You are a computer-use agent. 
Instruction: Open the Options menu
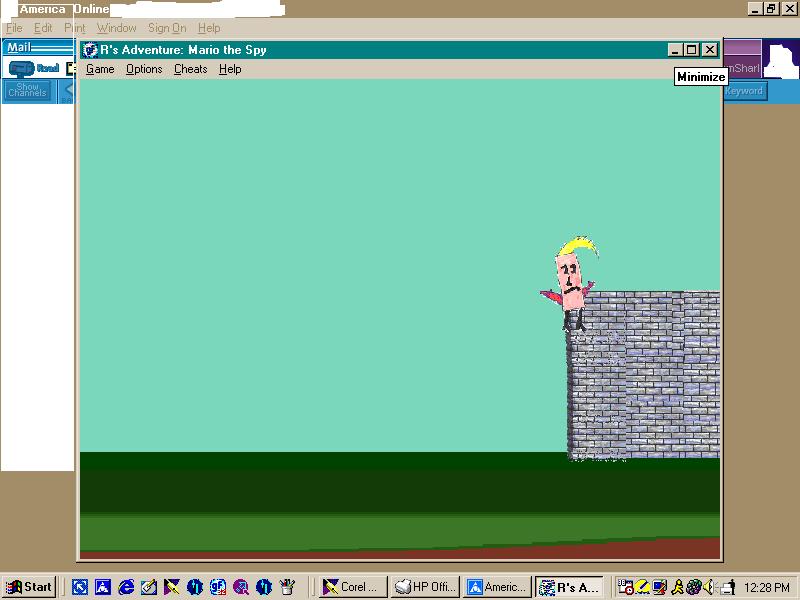(x=144, y=69)
